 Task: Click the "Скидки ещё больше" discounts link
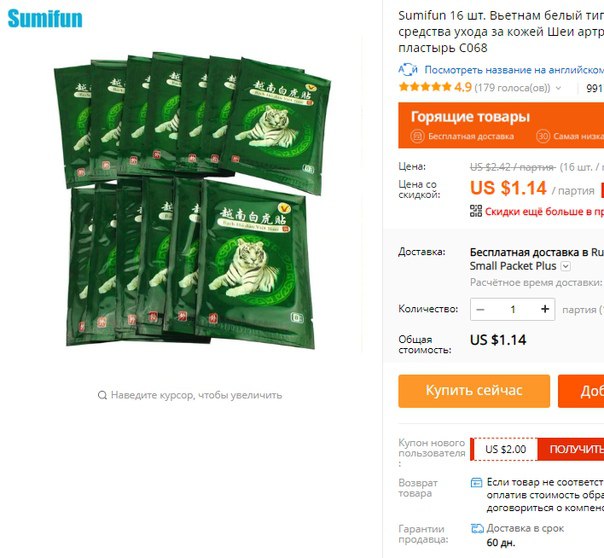pyautogui.click(x=544, y=211)
